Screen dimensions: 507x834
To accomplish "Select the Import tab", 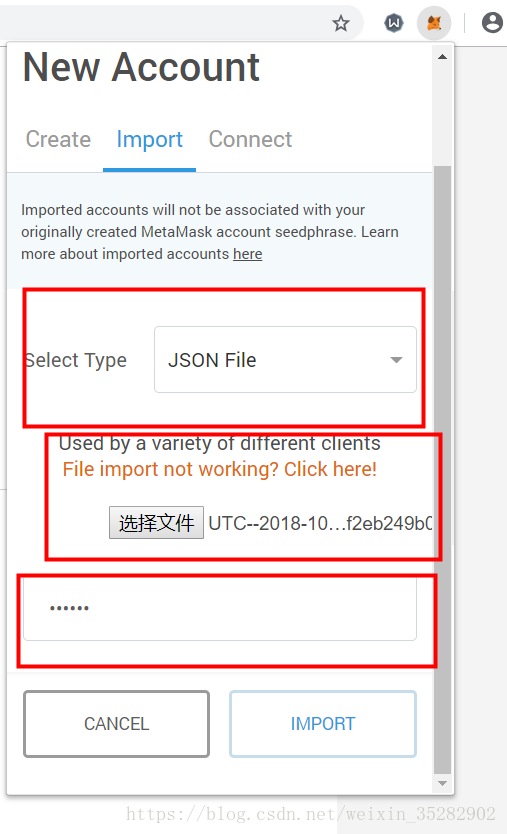I will [x=149, y=139].
